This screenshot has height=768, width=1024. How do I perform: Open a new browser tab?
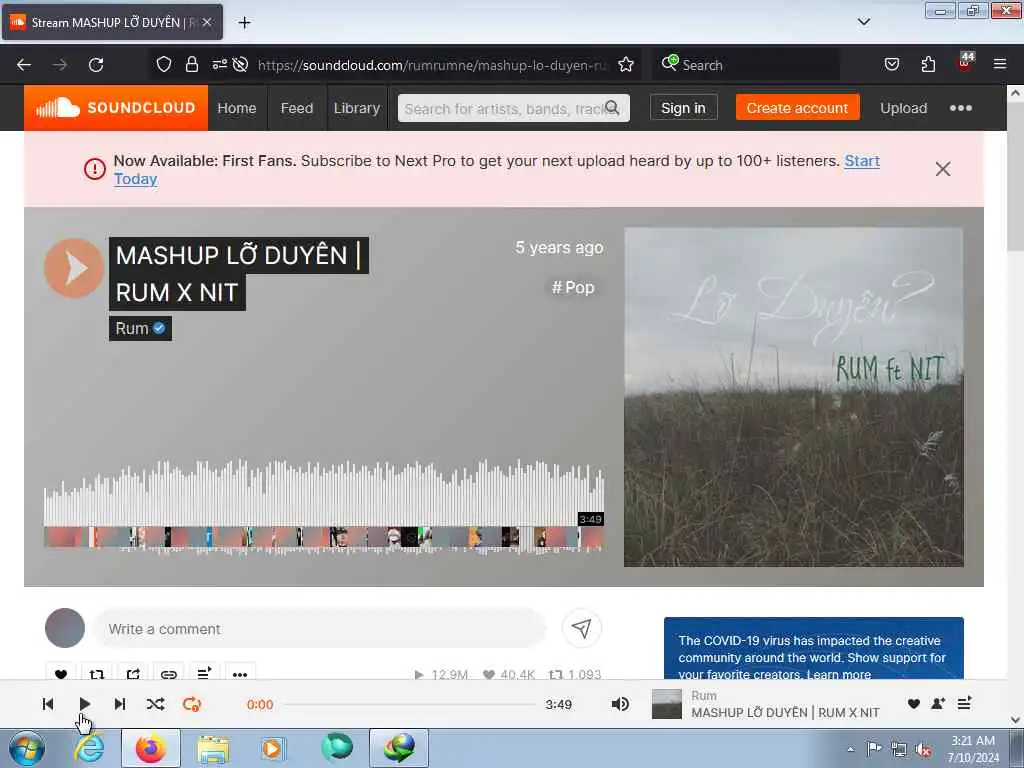pyautogui.click(x=244, y=22)
